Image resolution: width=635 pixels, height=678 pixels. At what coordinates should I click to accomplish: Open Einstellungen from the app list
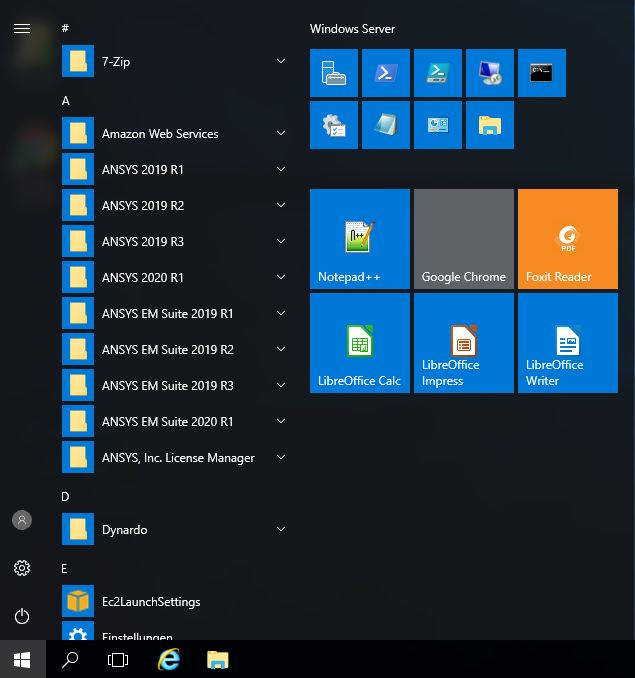click(175, 631)
